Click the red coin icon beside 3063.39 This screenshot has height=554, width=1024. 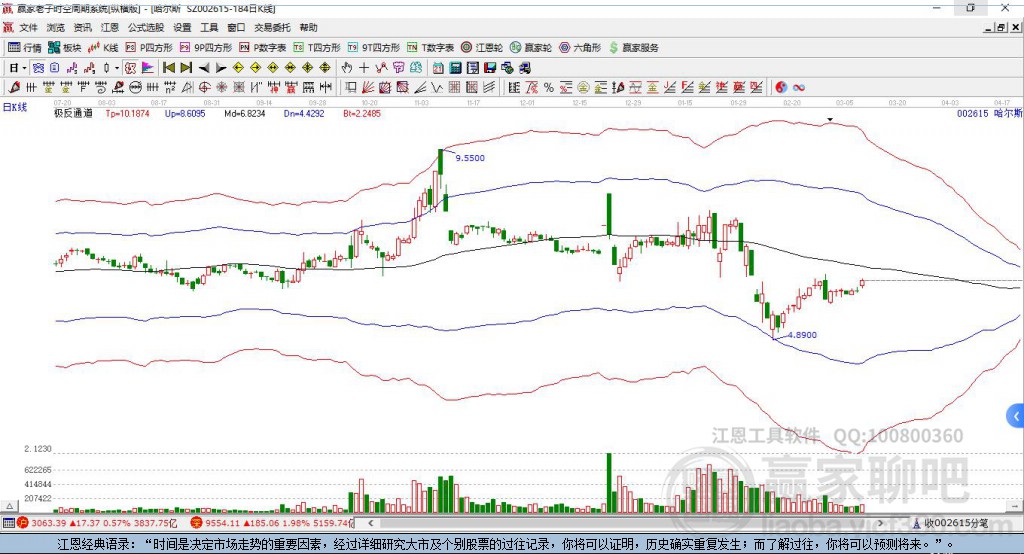tap(23, 523)
